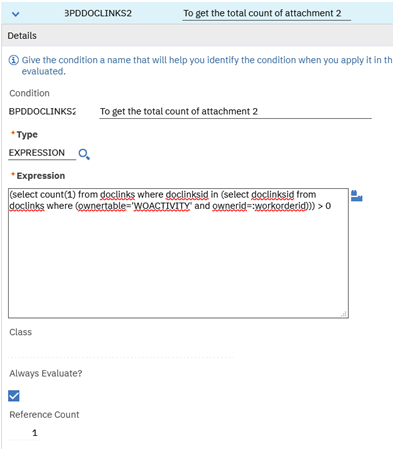Select the condition description in Details
Screen dimensions: 393x449
tap(235, 111)
